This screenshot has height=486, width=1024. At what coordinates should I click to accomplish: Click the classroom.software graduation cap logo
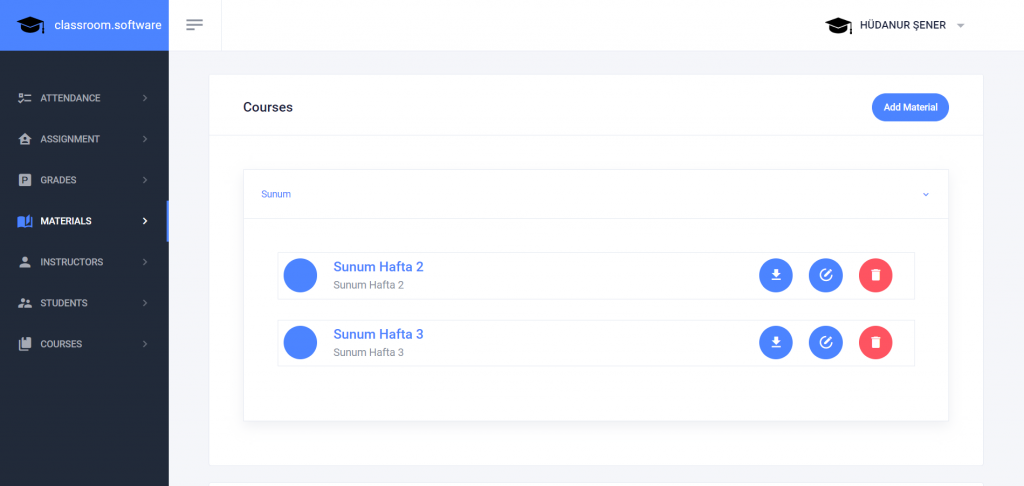31,25
